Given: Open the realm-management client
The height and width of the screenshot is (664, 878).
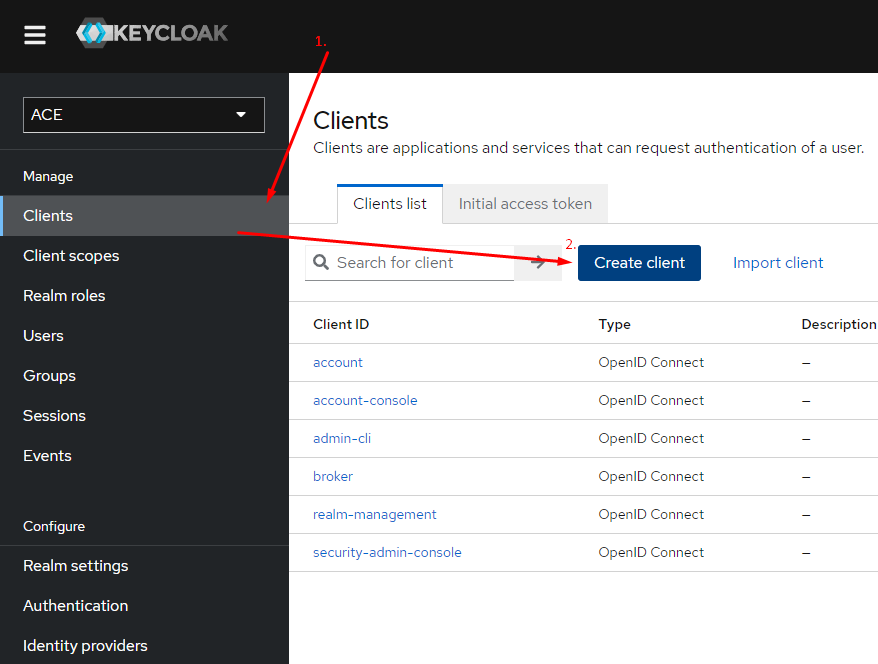Looking at the screenshot, I should pyautogui.click(x=375, y=514).
